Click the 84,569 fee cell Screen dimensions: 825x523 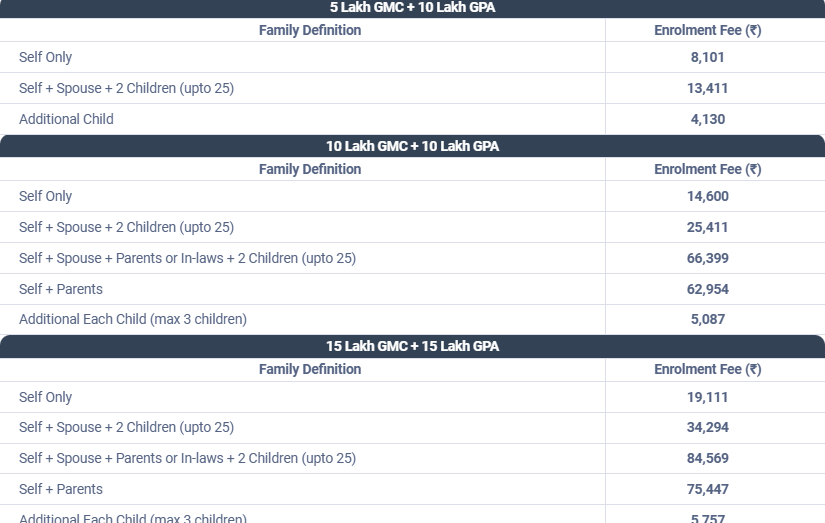coord(707,458)
